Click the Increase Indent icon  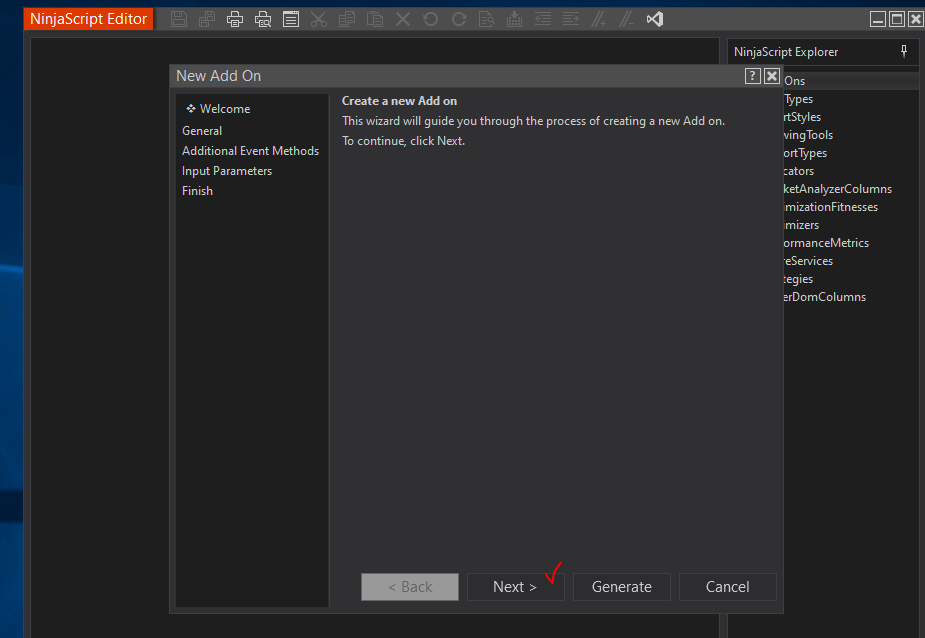570,19
